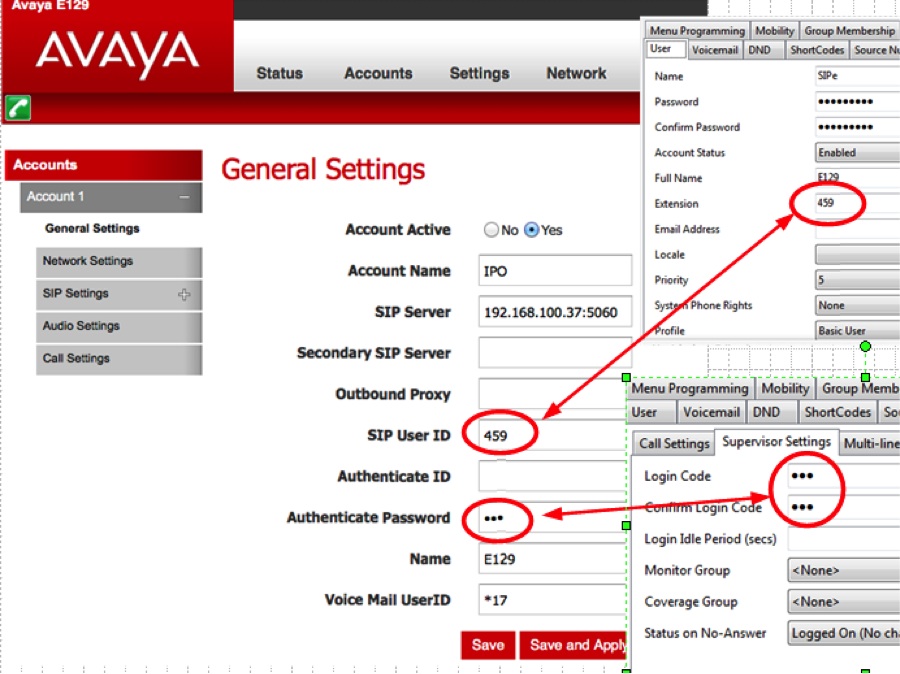Click the Voice Mail UserID field
Image resolution: width=900 pixels, height=674 pixels.
click(552, 600)
